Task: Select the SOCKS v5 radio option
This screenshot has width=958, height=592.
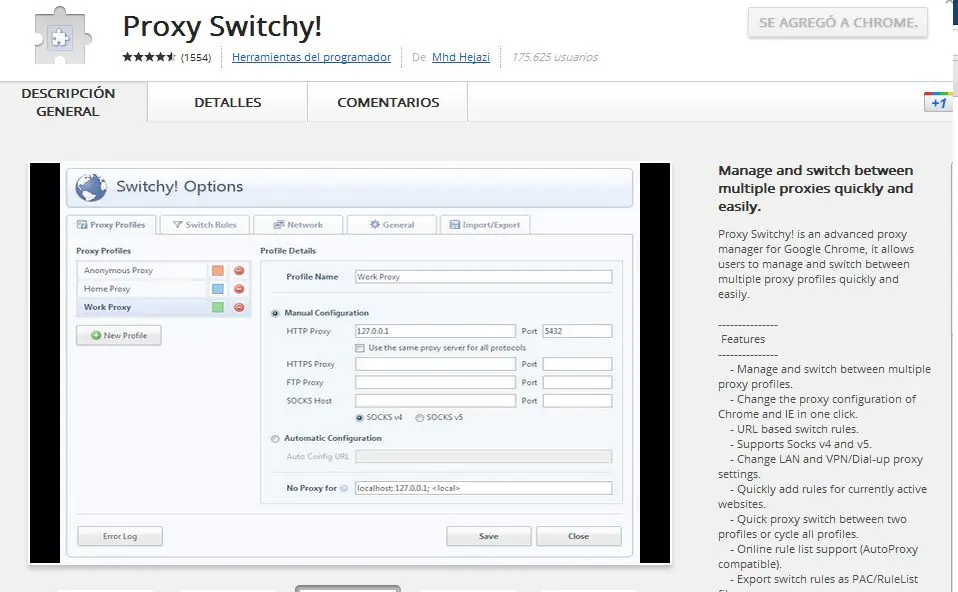Action: 419,418
